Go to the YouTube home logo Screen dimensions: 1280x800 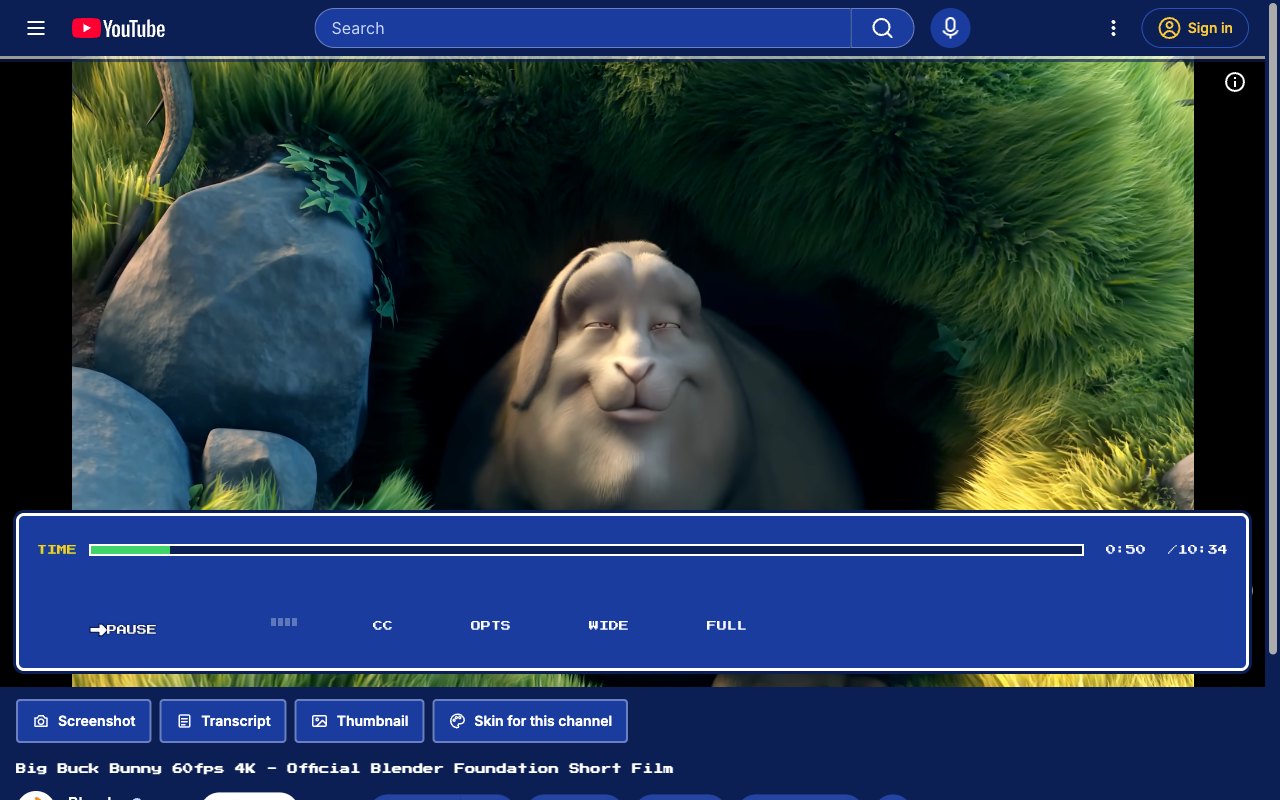click(118, 28)
